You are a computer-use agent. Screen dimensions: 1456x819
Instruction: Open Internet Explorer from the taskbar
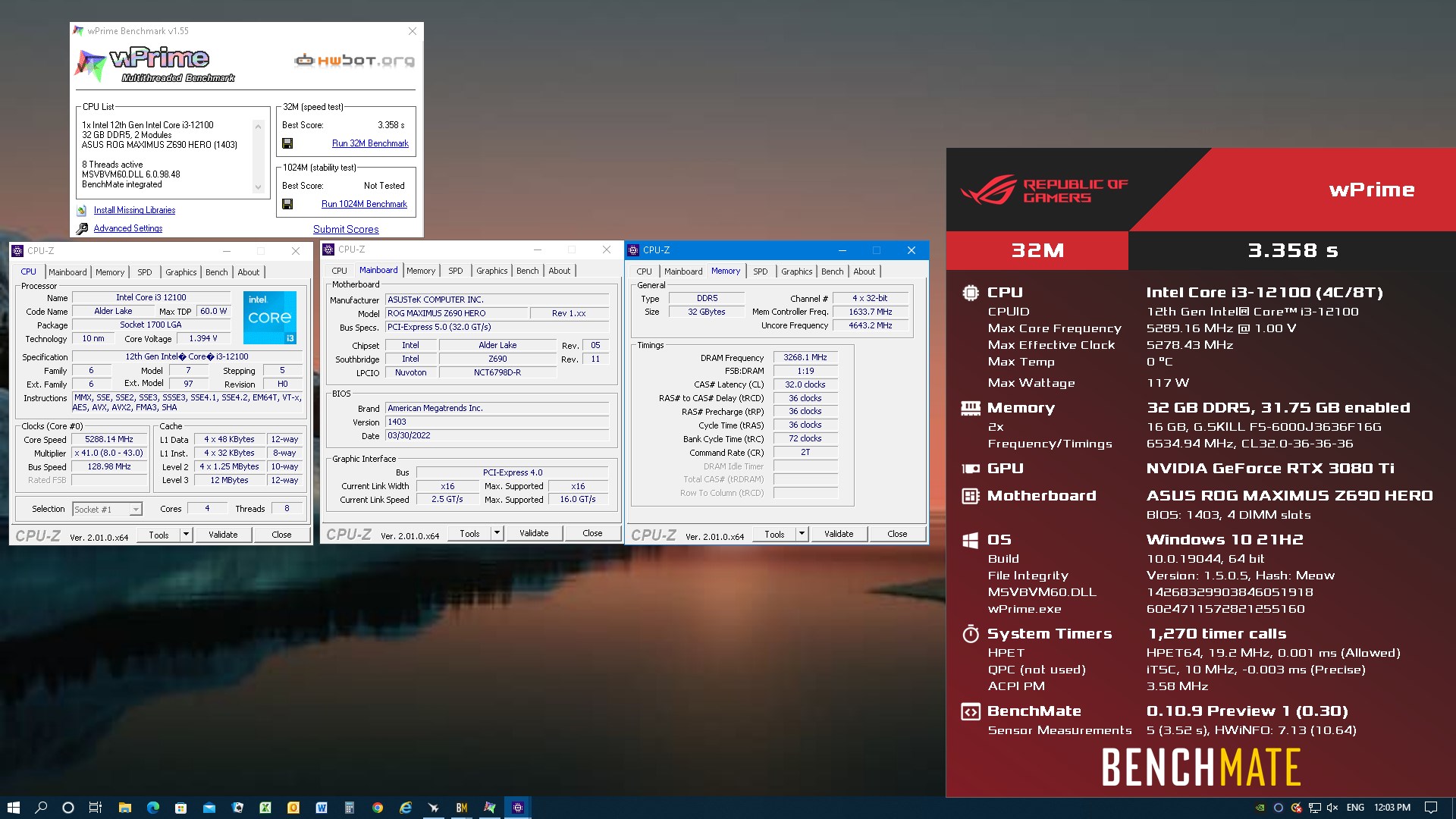coord(406,808)
